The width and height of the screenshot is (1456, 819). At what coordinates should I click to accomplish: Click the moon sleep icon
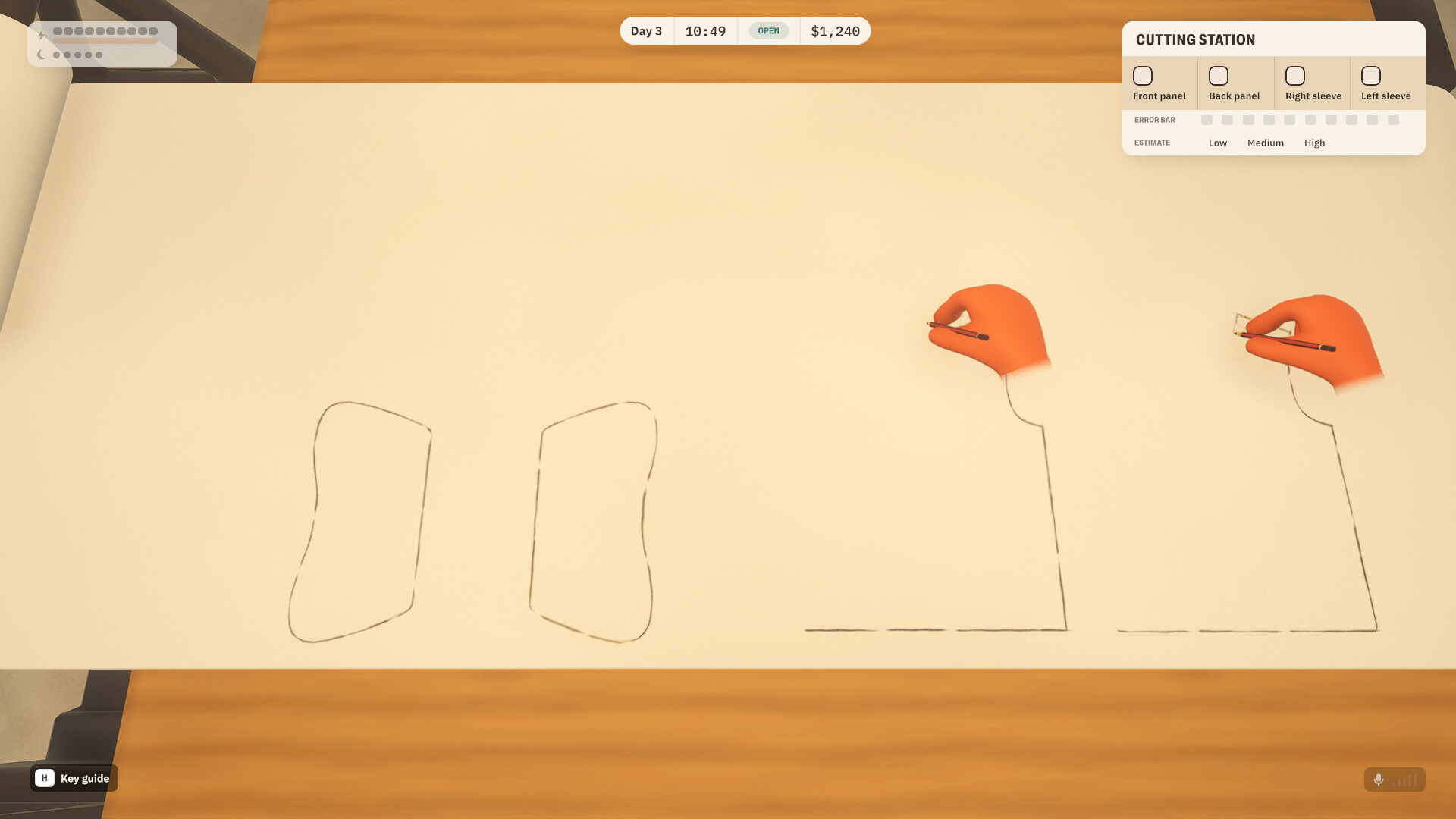[41, 55]
